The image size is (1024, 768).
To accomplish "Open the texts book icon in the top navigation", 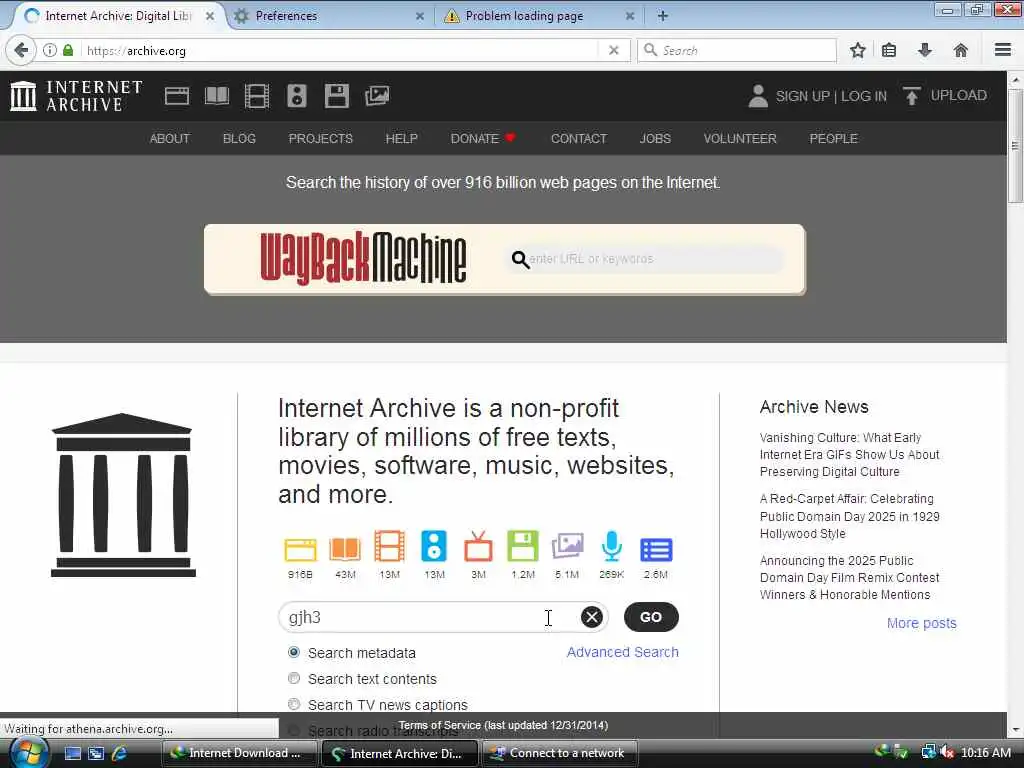I will (x=217, y=96).
